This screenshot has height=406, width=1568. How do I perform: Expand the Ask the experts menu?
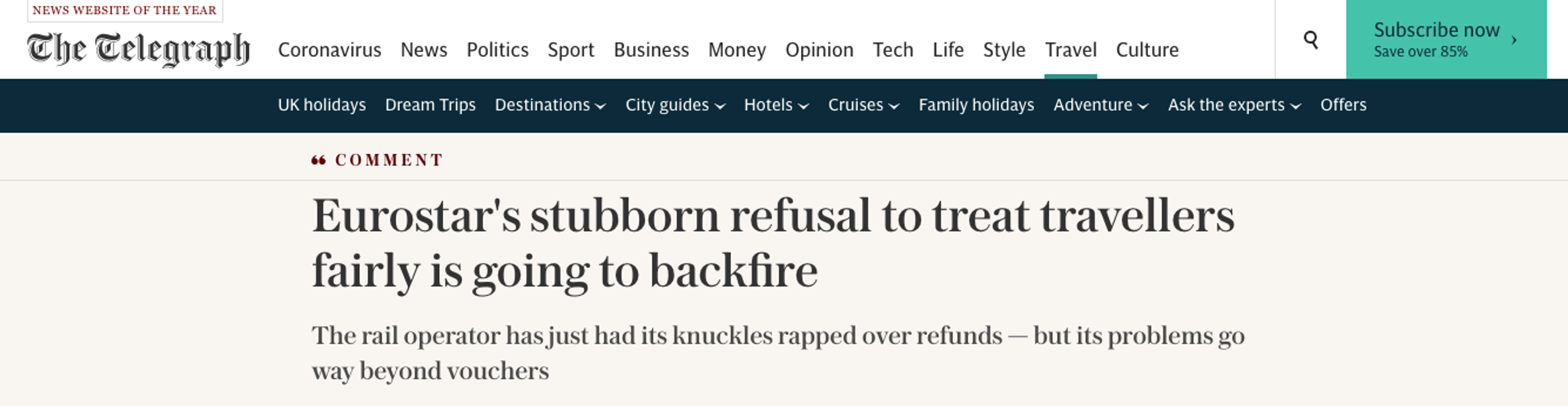(1234, 105)
